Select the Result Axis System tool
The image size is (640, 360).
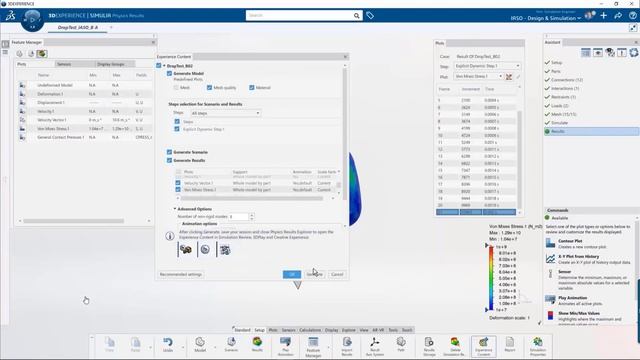point(374,346)
